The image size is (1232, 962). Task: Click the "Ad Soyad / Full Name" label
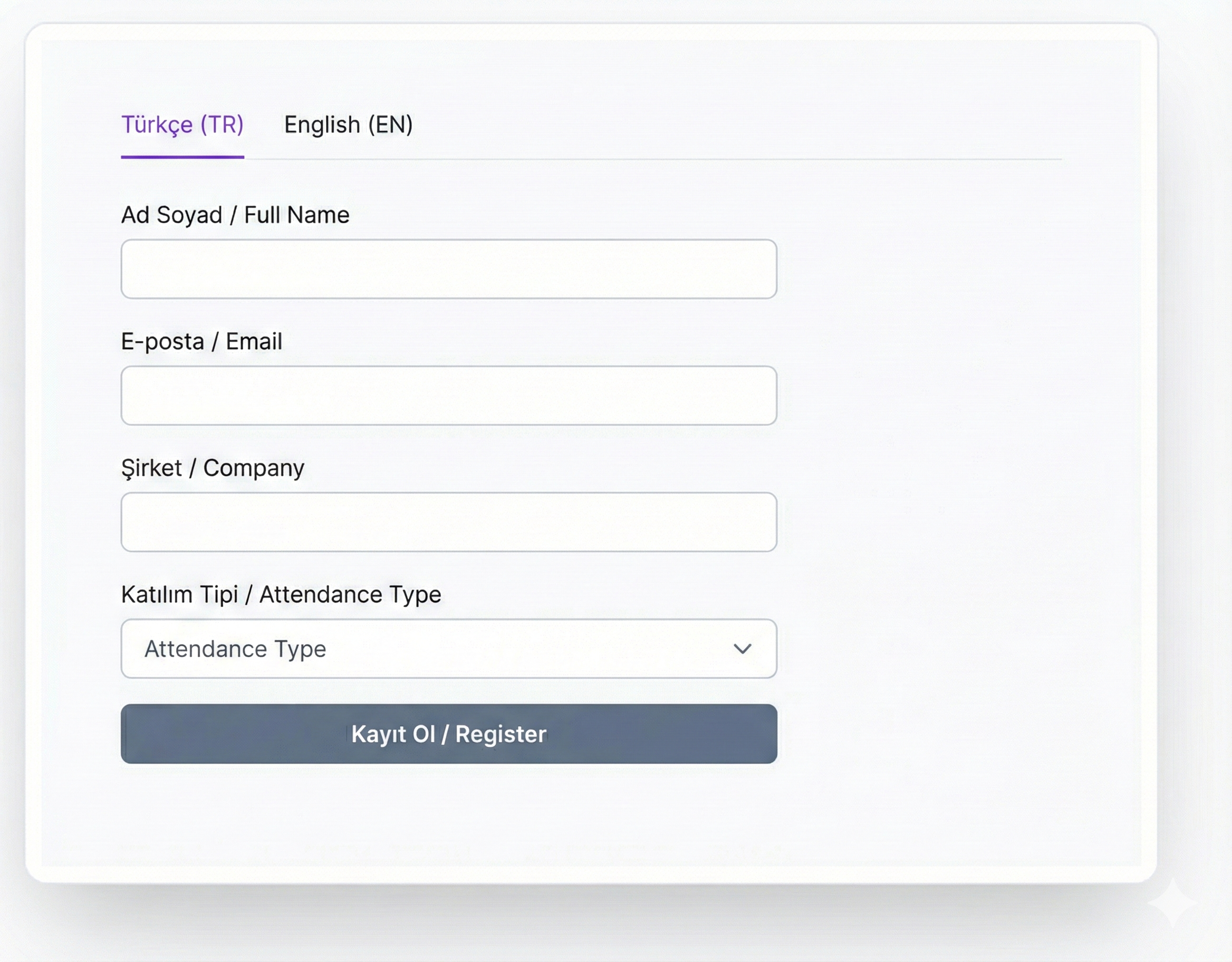[235, 215]
